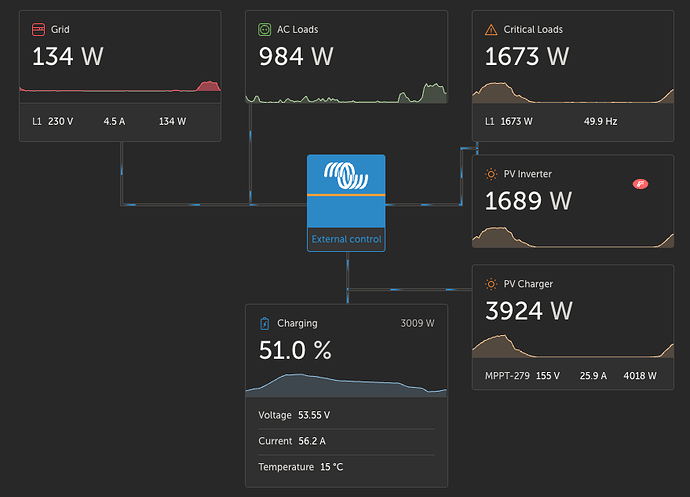Click the PV Charger sun icon

pyautogui.click(x=491, y=284)
